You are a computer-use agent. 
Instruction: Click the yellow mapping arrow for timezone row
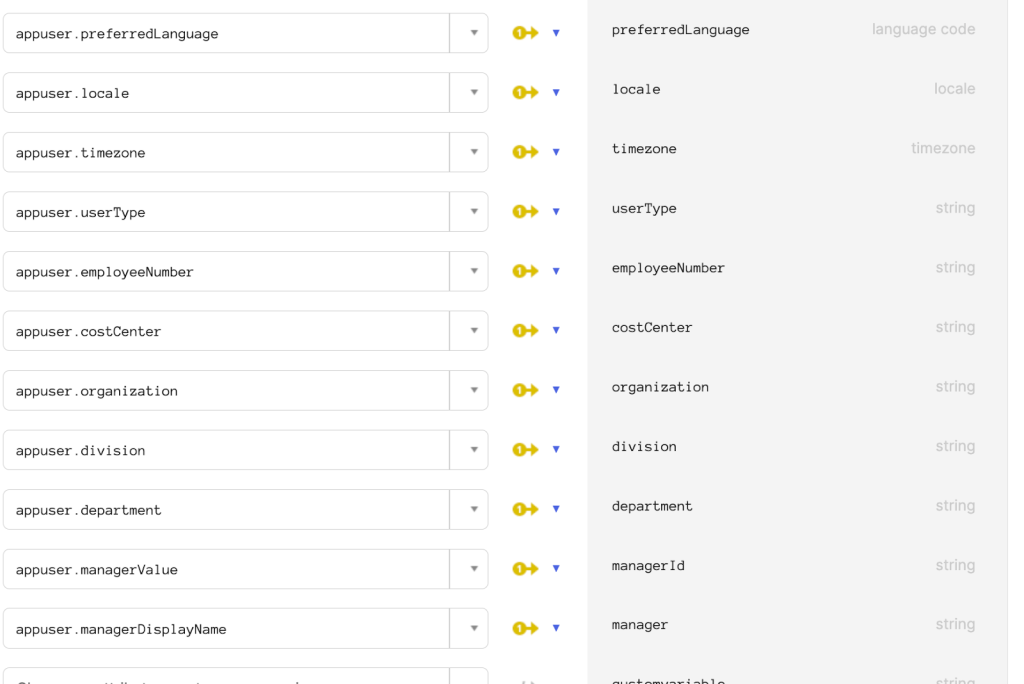(x=525, y=152)
